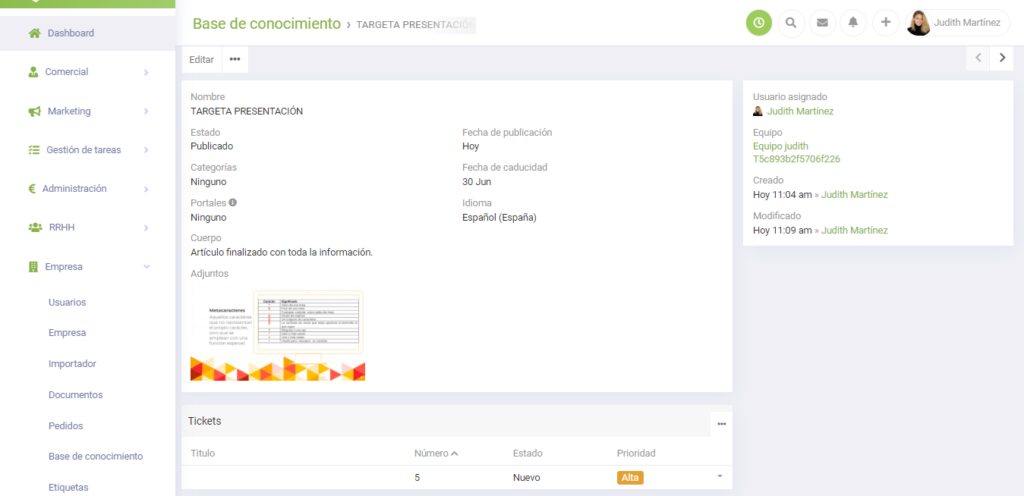This screenshot has width=1024, height=496.
Task: Click the Editar button
Action: 201,59
